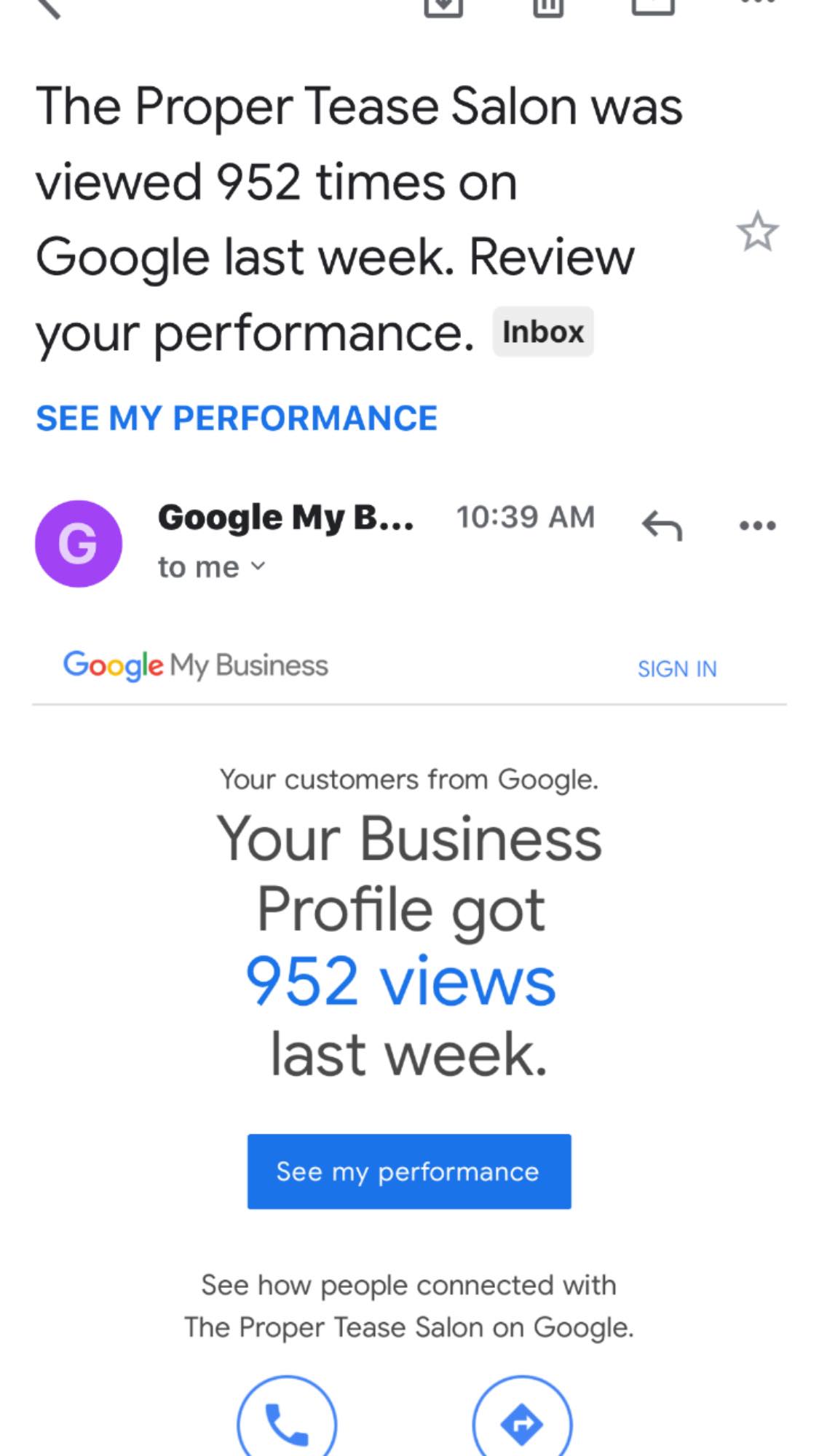Delete the email with trash icon
The image size is (819, 1456).
548,6
